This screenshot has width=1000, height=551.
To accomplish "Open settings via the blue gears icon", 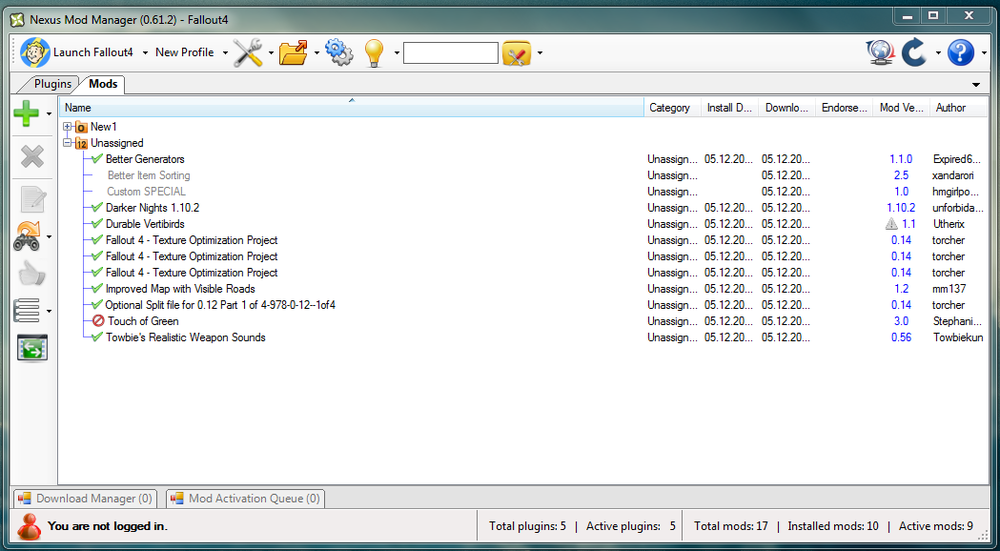I will click(x=340, y=53).
